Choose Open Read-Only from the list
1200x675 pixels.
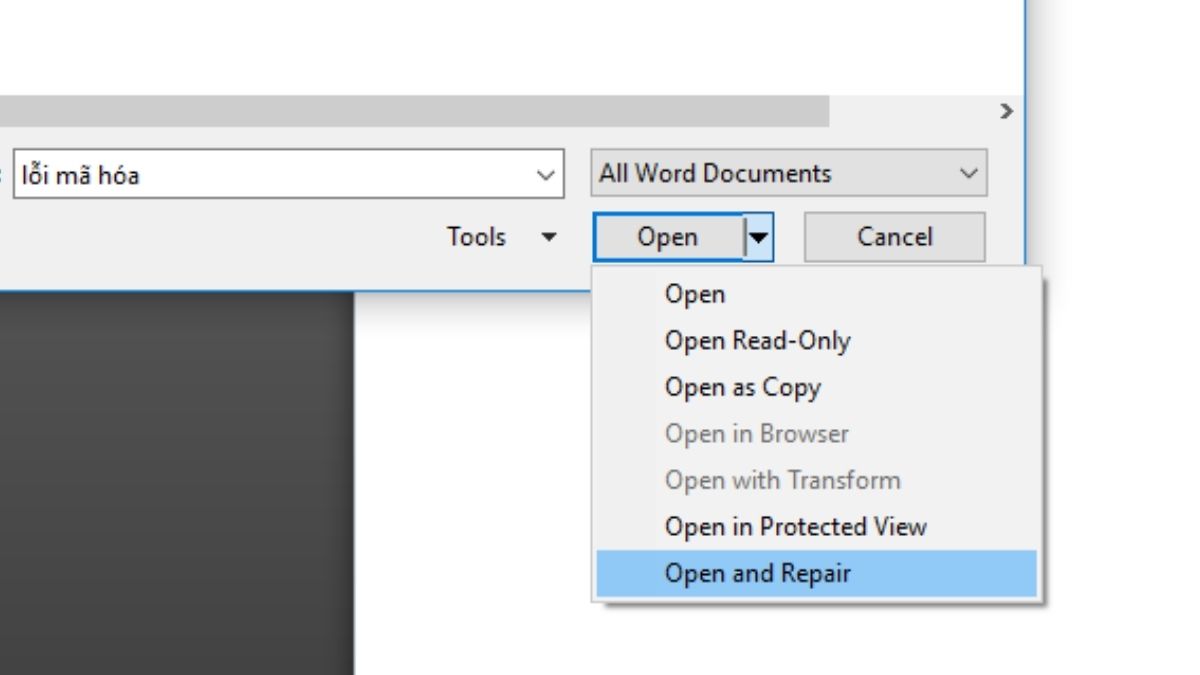816,341
